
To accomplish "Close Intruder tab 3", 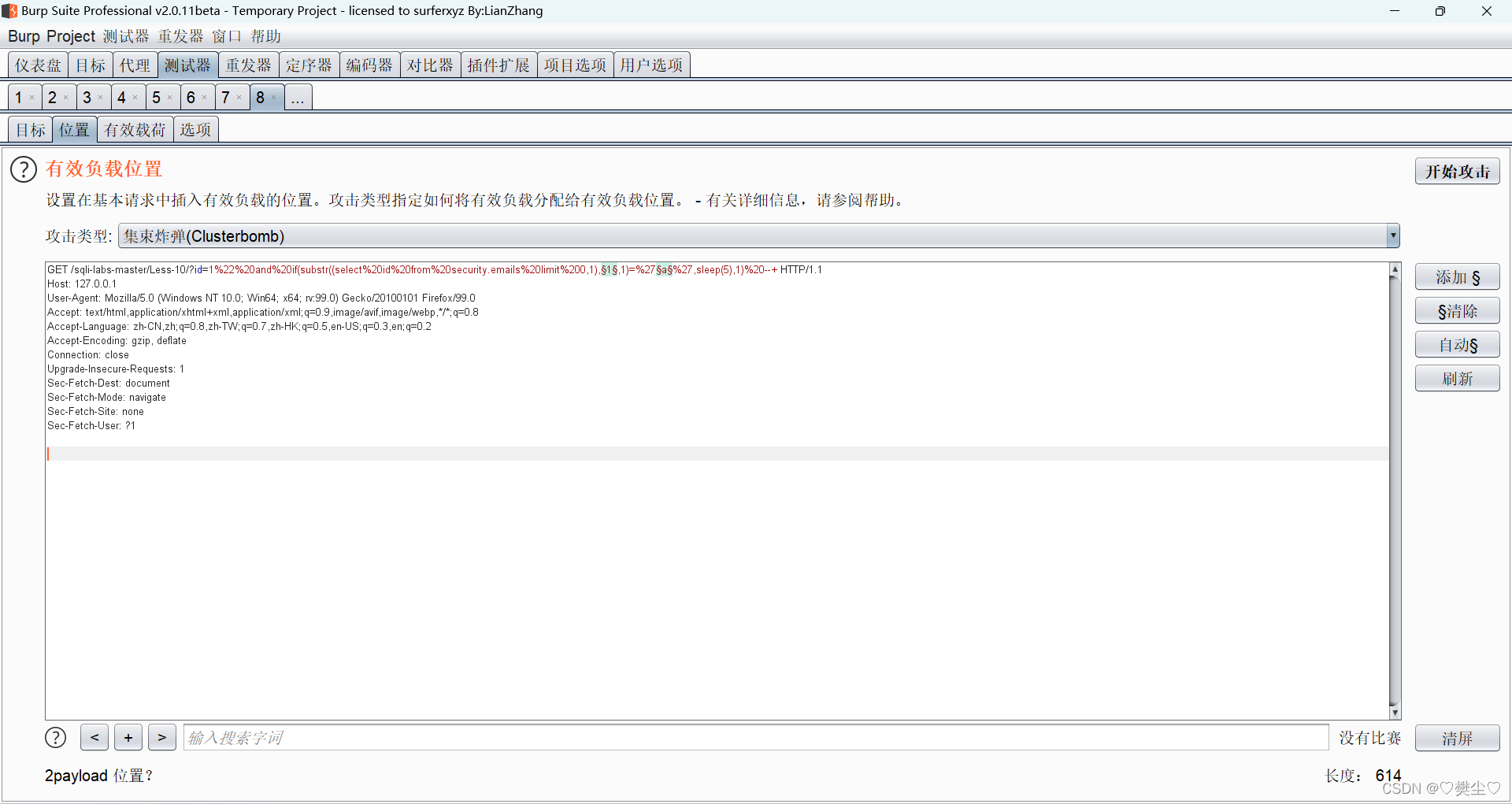I will [x=101, y=98].
